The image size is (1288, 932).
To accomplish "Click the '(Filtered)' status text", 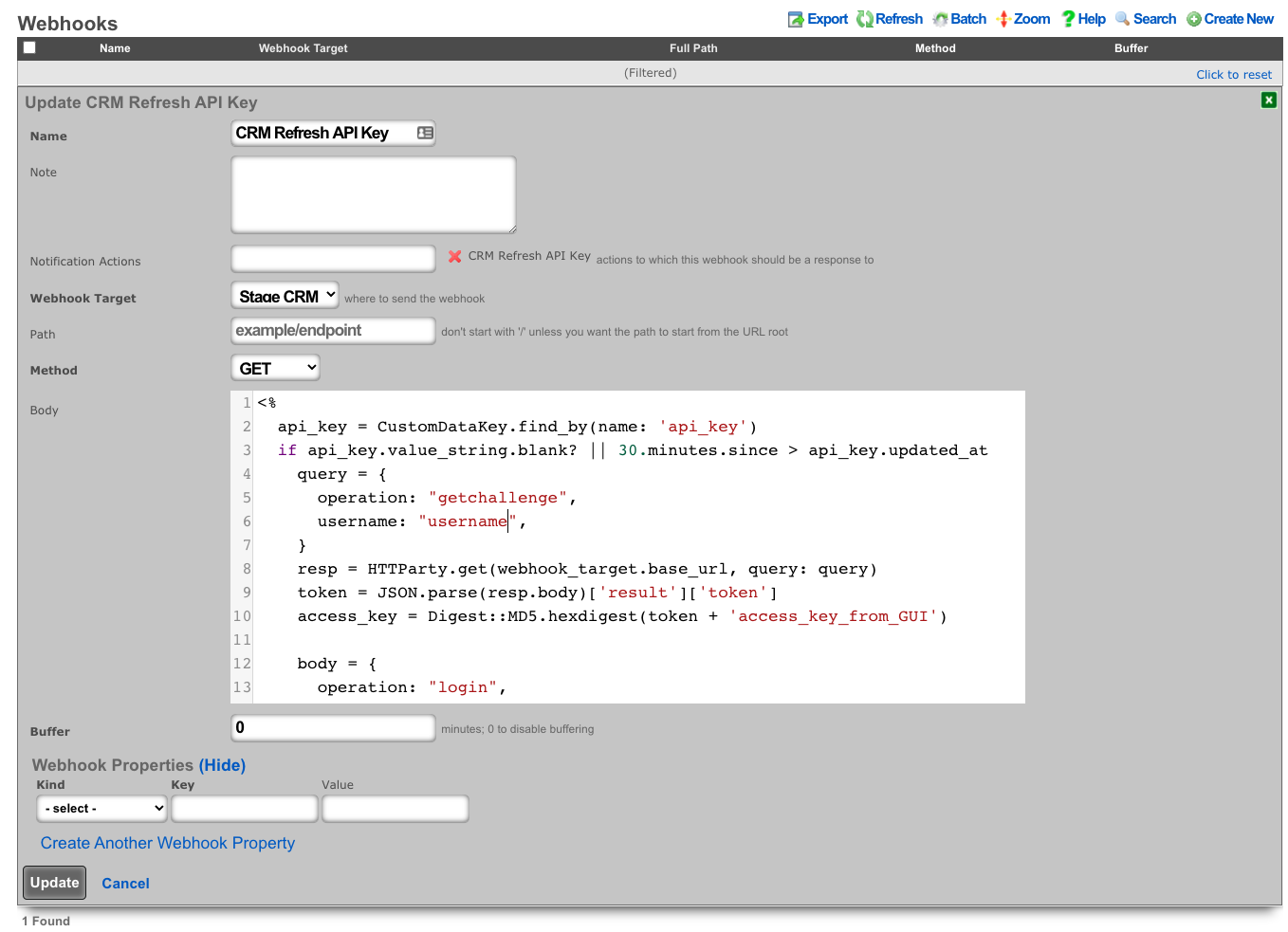I will tap(651, 73).
